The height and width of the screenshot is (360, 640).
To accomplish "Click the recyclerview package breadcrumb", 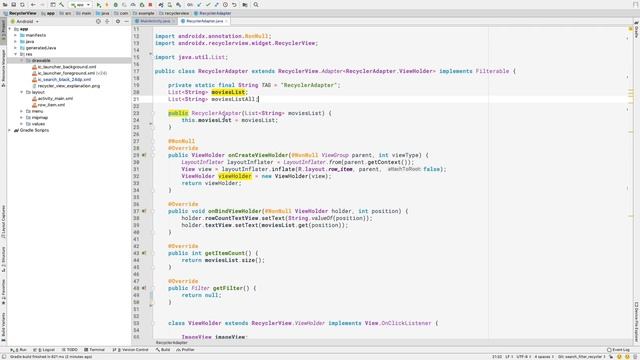I will [174, 13].
